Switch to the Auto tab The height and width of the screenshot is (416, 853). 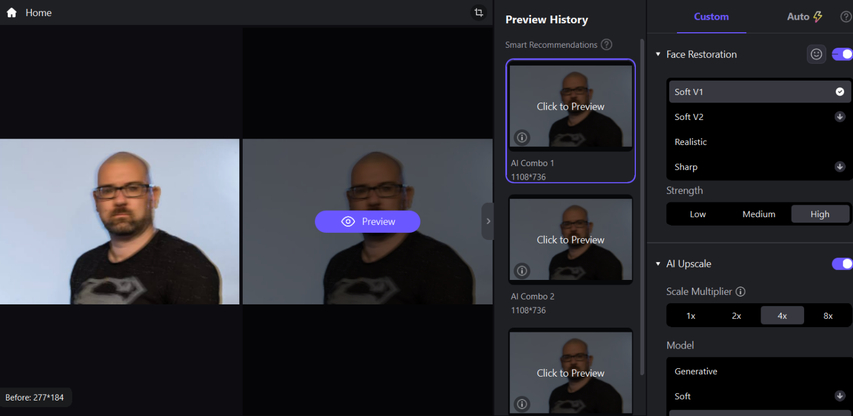(805, 17)
